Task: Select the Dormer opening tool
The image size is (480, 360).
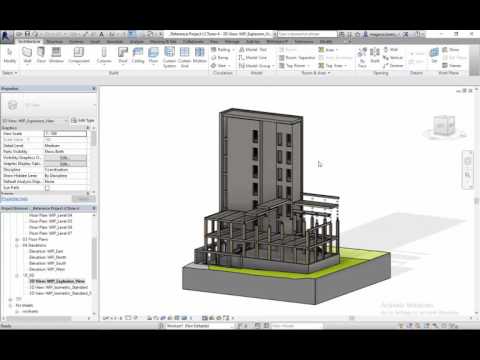Action: pos(393,66)
